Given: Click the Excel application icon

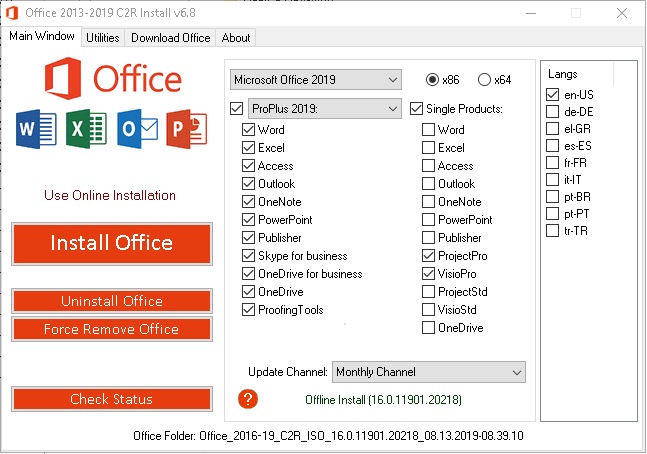Looking at the screenshot, I should coord(86,129).
